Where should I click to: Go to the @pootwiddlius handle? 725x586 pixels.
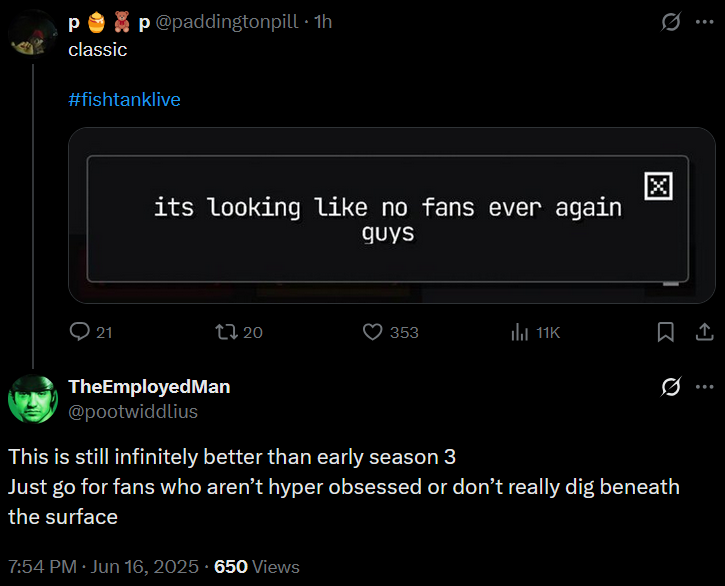[x=133, y=412]
